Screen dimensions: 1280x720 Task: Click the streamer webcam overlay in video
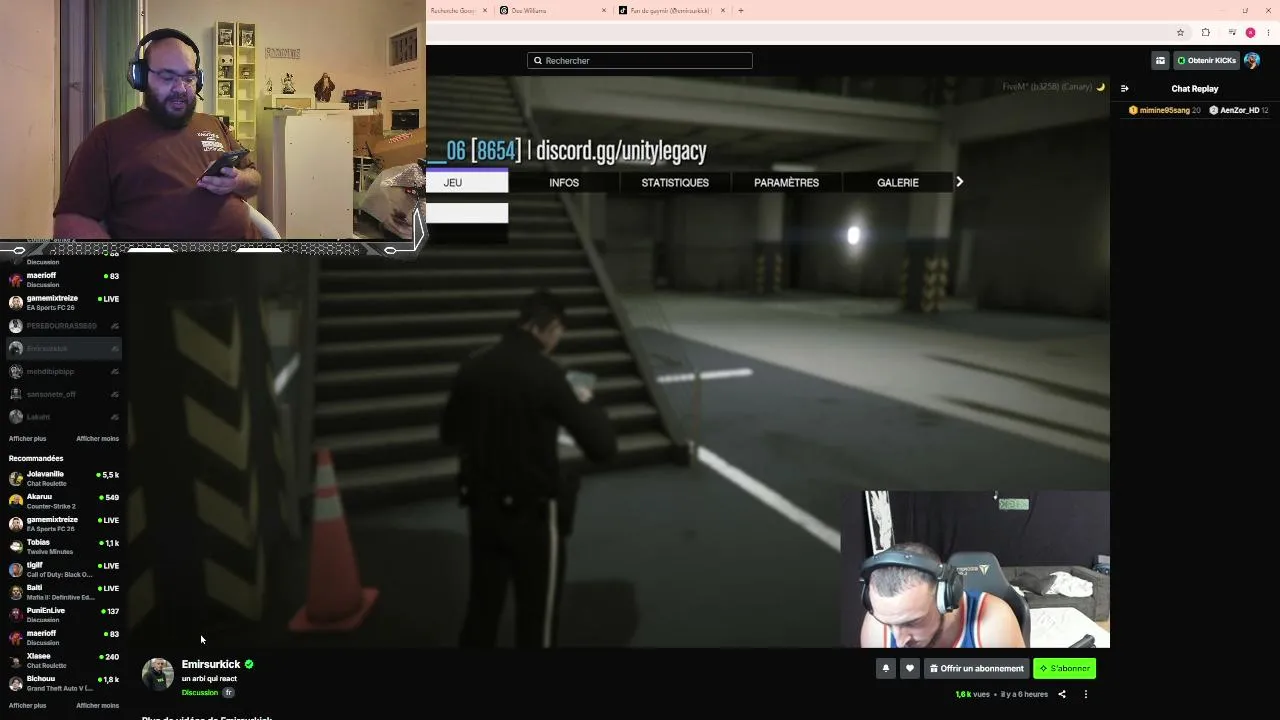975,569
